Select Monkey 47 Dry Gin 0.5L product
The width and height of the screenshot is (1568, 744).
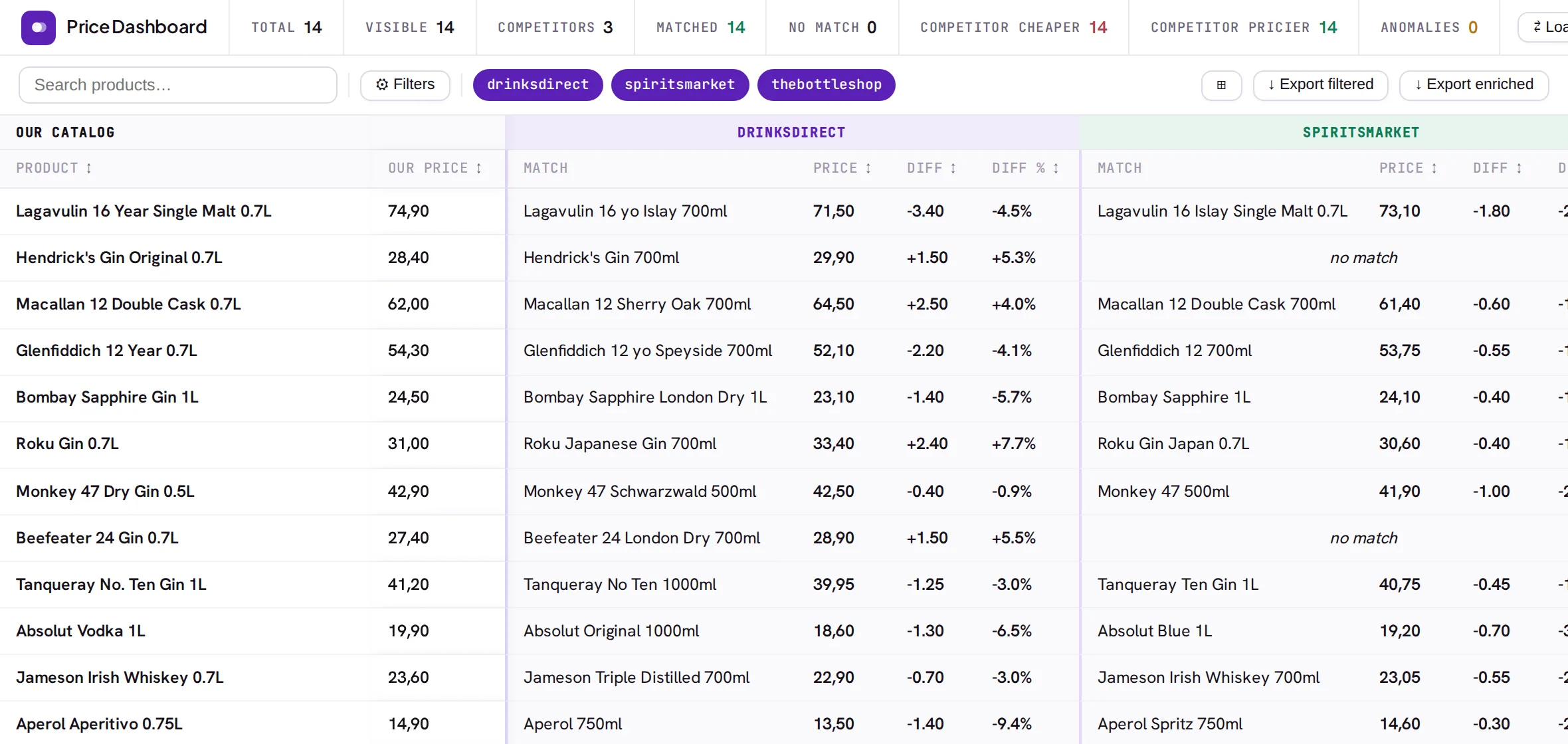click(105, 492)
